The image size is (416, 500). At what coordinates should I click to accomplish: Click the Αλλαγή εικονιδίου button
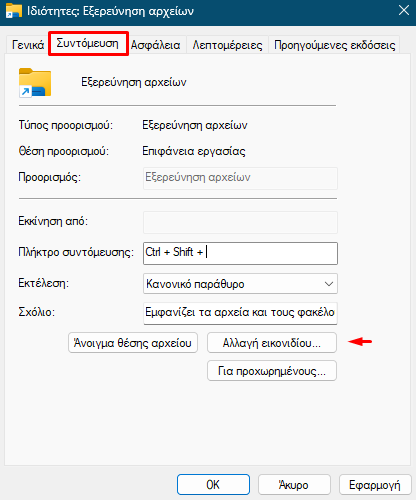point(272,343)
